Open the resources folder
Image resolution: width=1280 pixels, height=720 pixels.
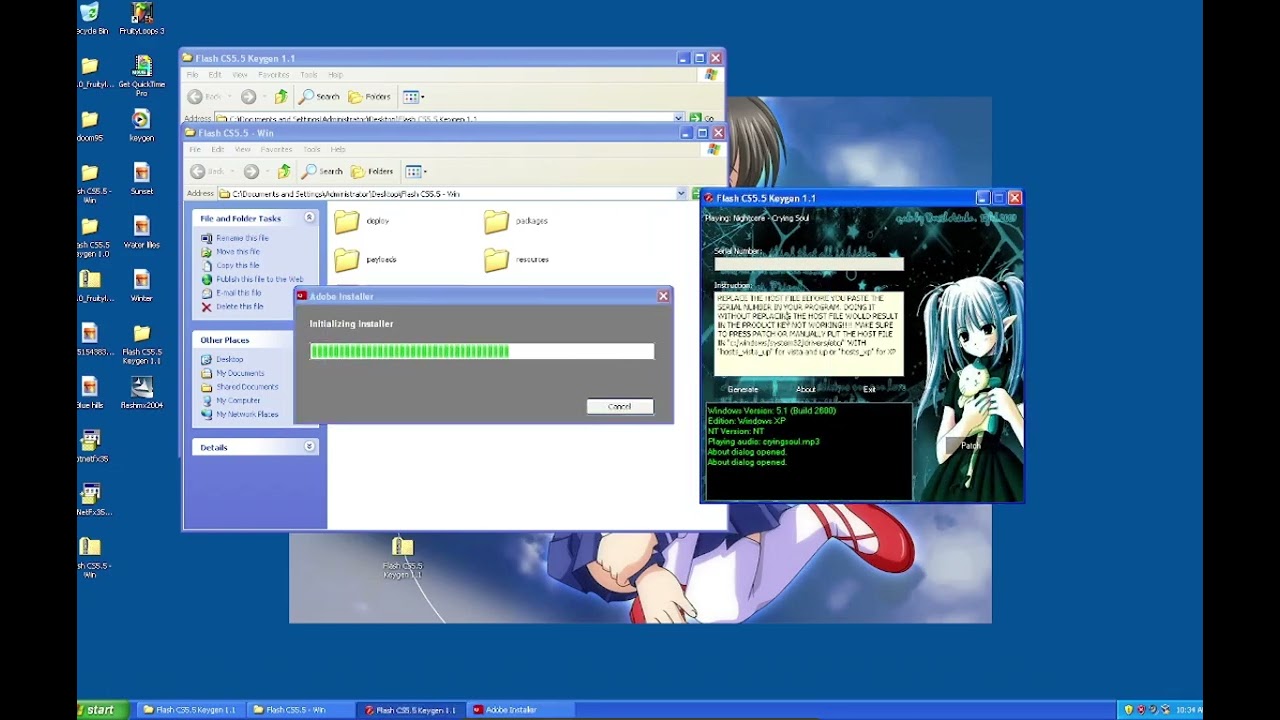coord(517,260)
